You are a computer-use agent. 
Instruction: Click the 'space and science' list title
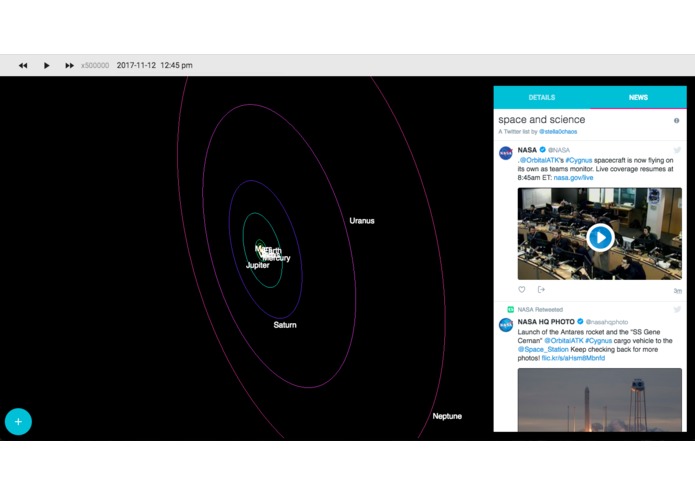pos(542,120)
